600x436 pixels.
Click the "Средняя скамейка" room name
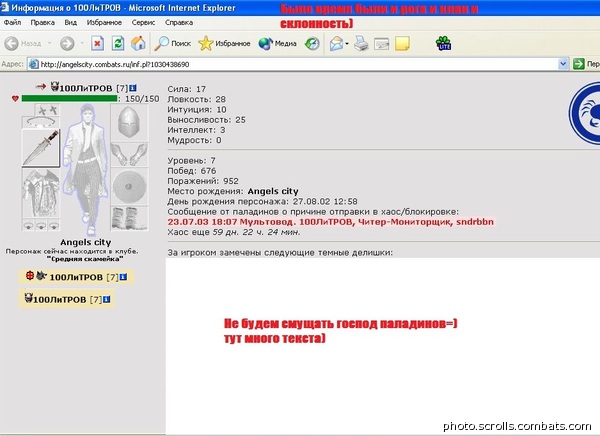pos(85,259)
